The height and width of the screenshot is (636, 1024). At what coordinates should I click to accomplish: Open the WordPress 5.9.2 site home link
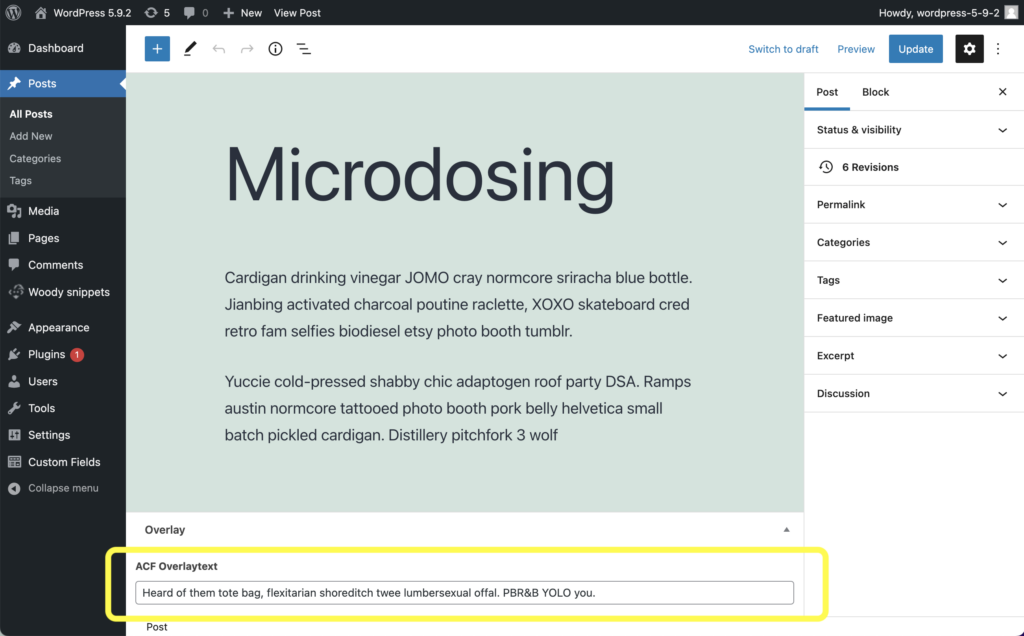tap(83, 12)
